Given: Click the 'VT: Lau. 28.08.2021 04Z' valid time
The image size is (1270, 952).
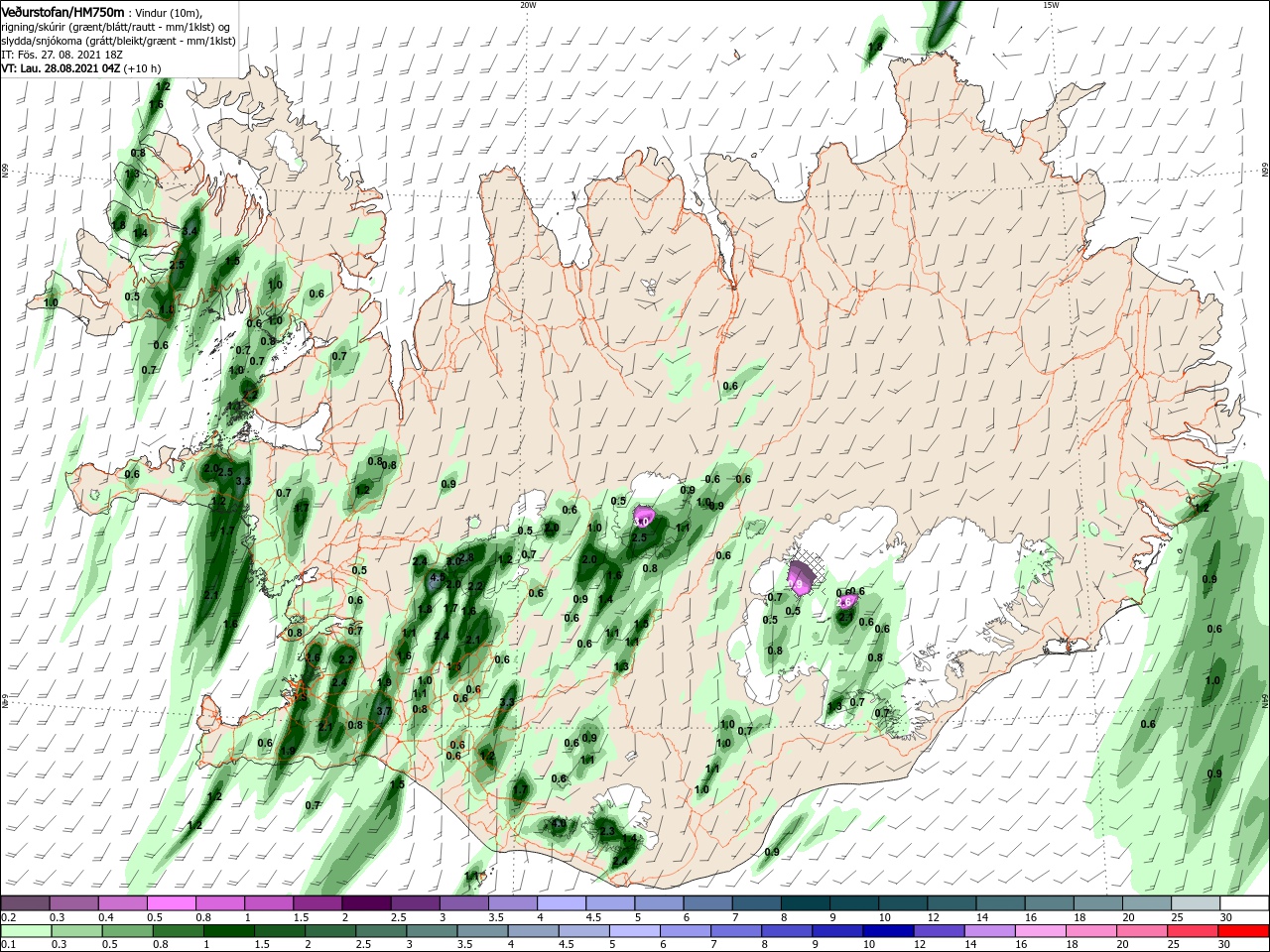Looking at the screenshot, I should 61,68.
